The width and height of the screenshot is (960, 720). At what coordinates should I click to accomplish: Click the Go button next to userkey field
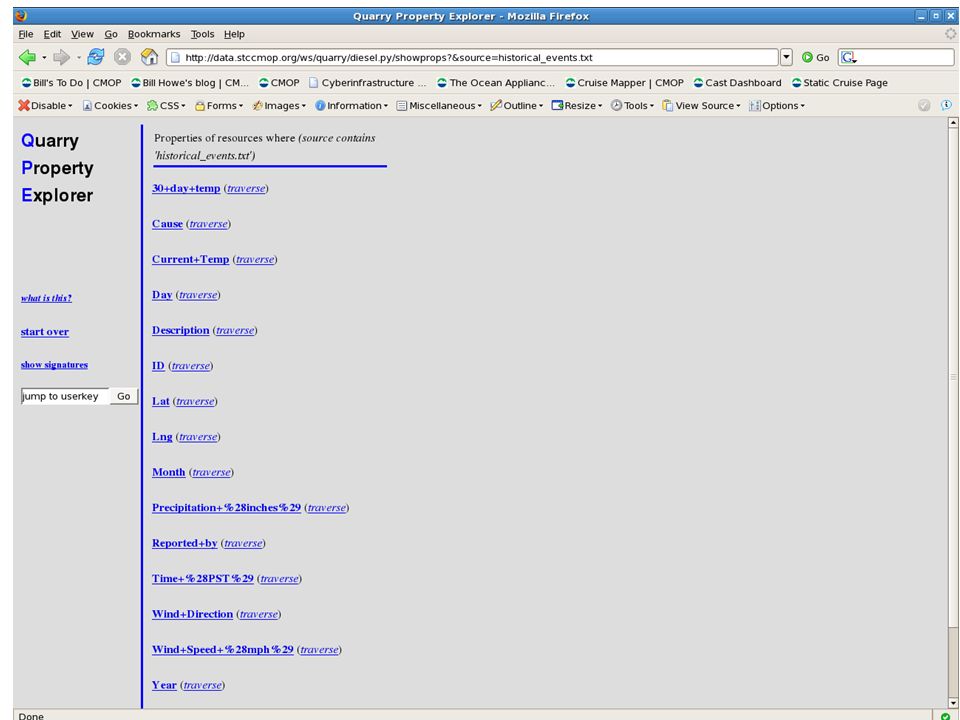[124, 396]
